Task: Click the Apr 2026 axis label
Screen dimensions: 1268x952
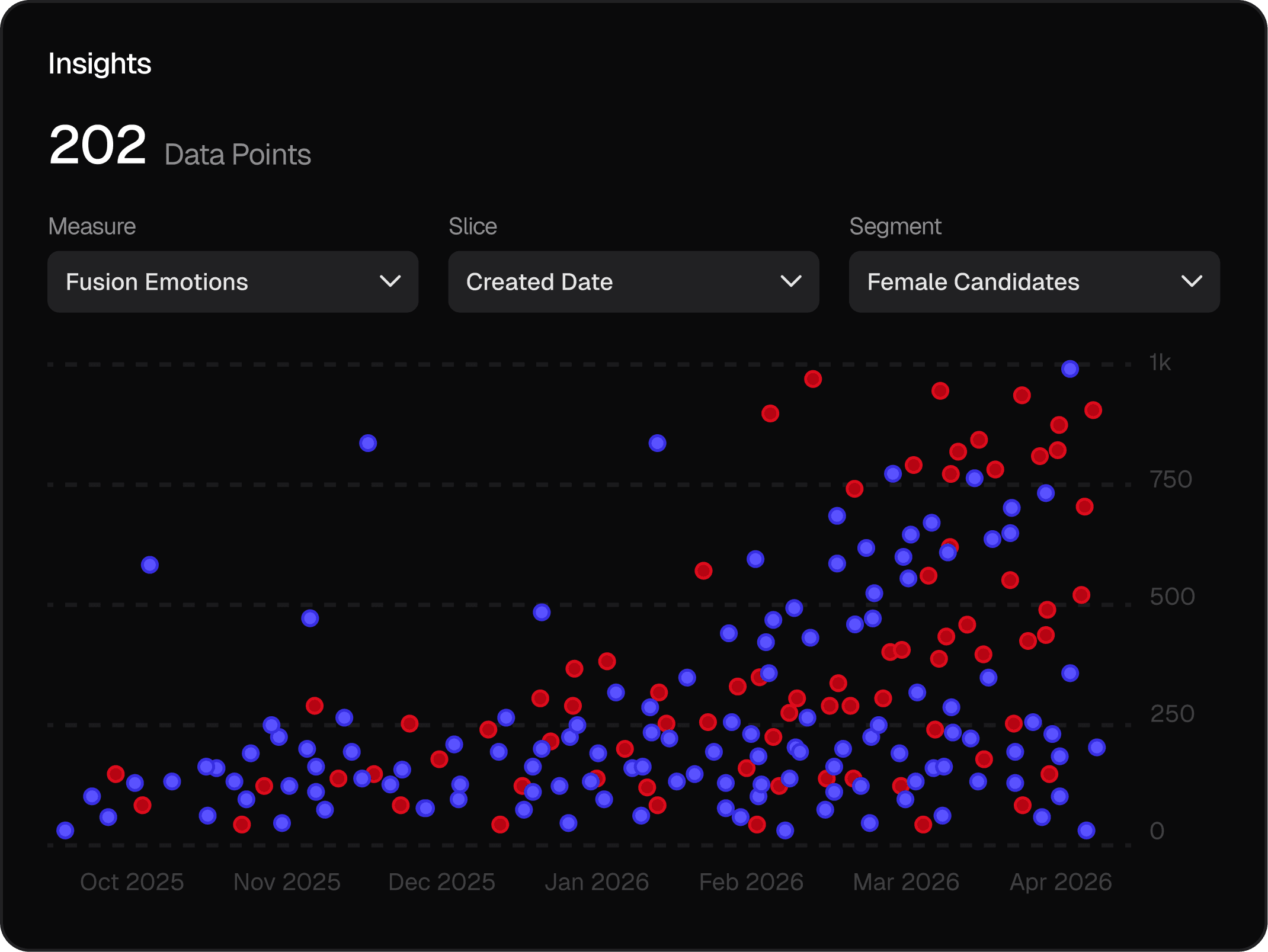Action: (1061, 882)
